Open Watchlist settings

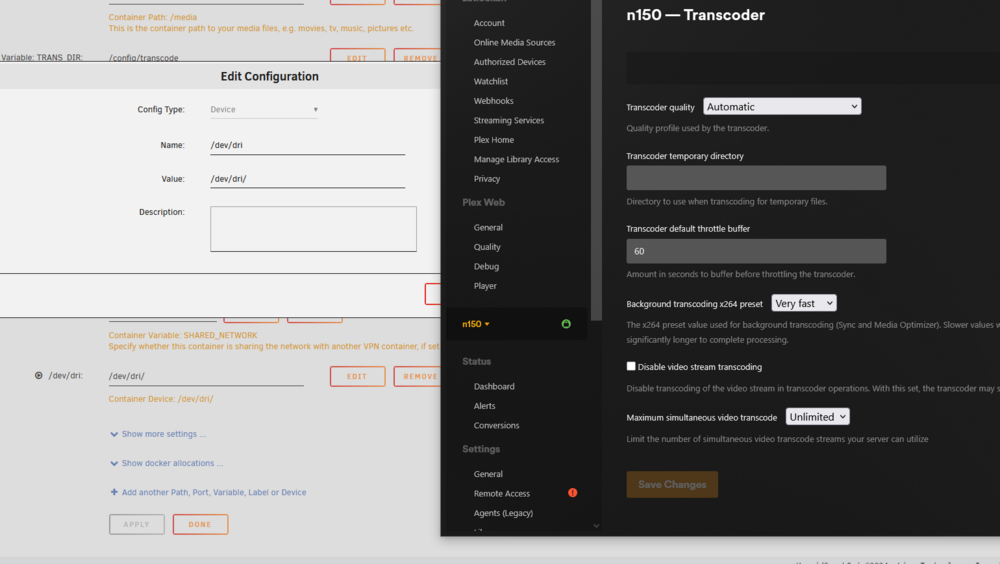coord(490,82)
